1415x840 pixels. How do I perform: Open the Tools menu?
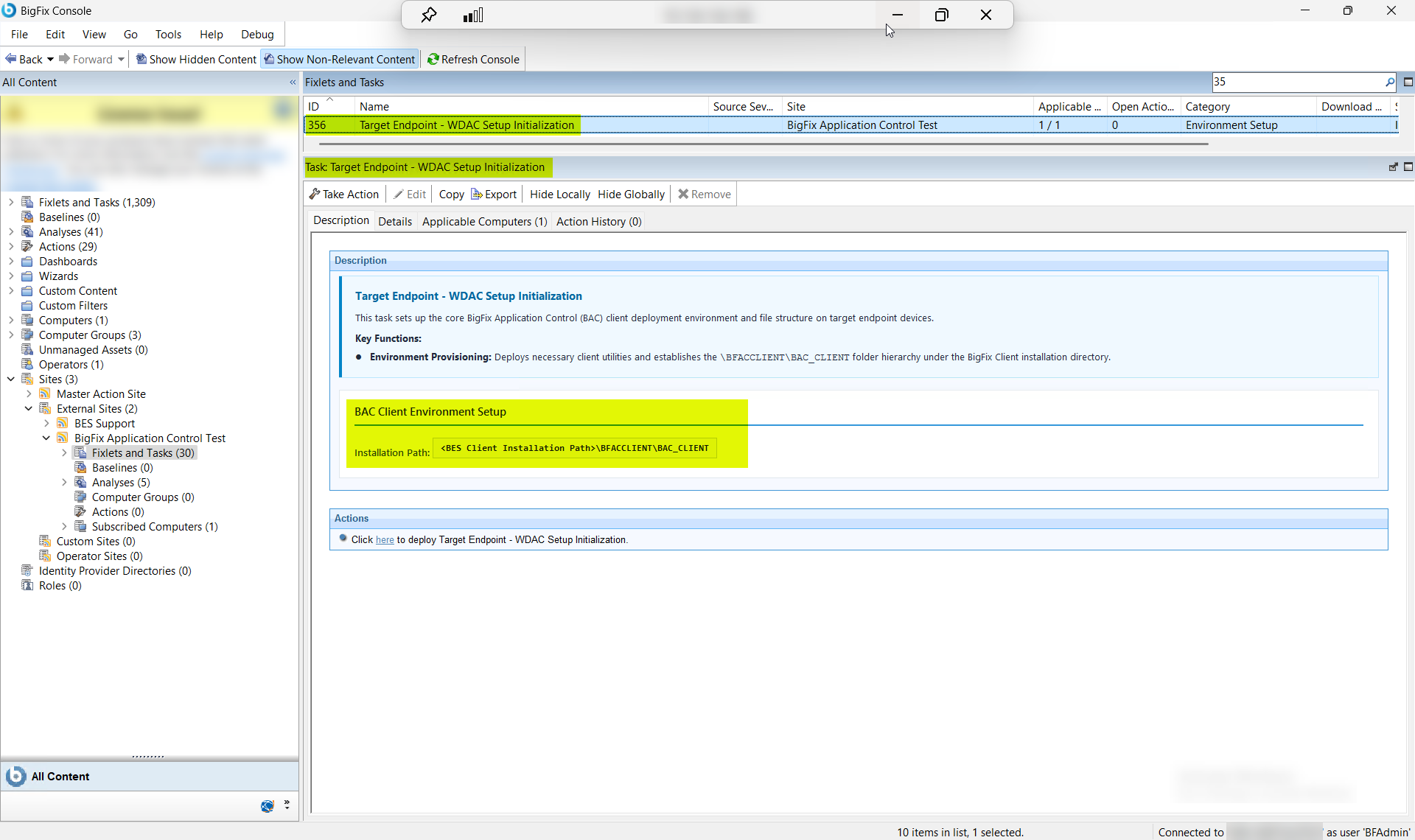[168, 34]
